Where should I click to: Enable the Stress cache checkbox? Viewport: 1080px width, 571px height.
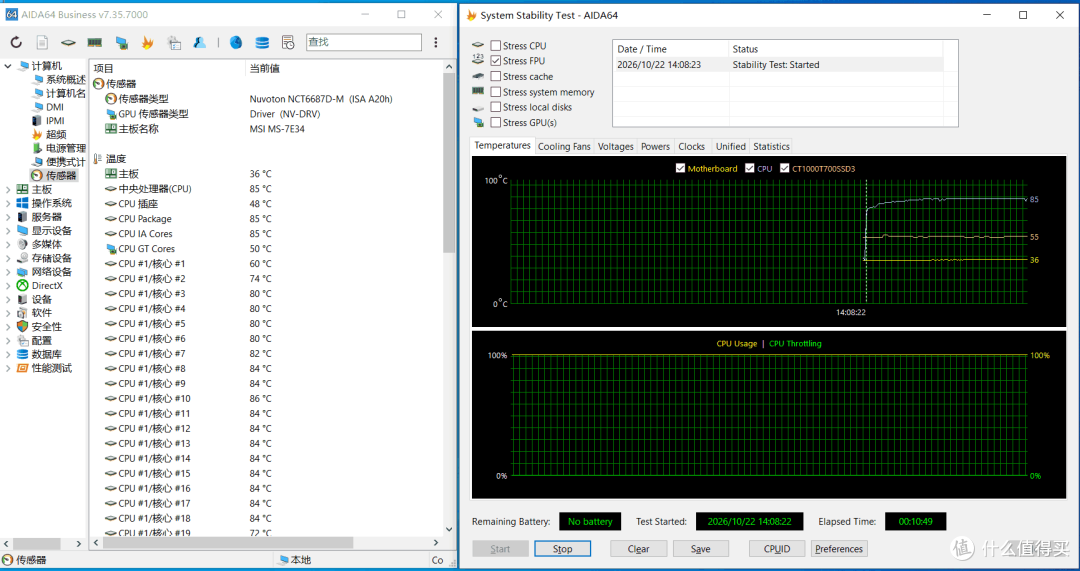pyautogui.click(x=495, y=76)
